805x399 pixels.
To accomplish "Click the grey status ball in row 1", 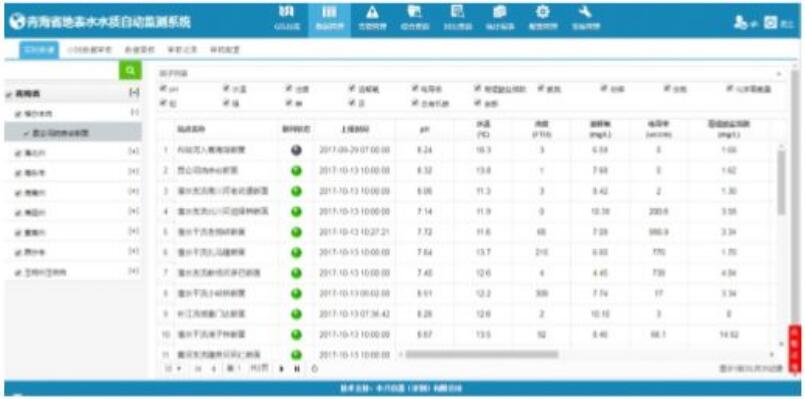I will (296, 150).
